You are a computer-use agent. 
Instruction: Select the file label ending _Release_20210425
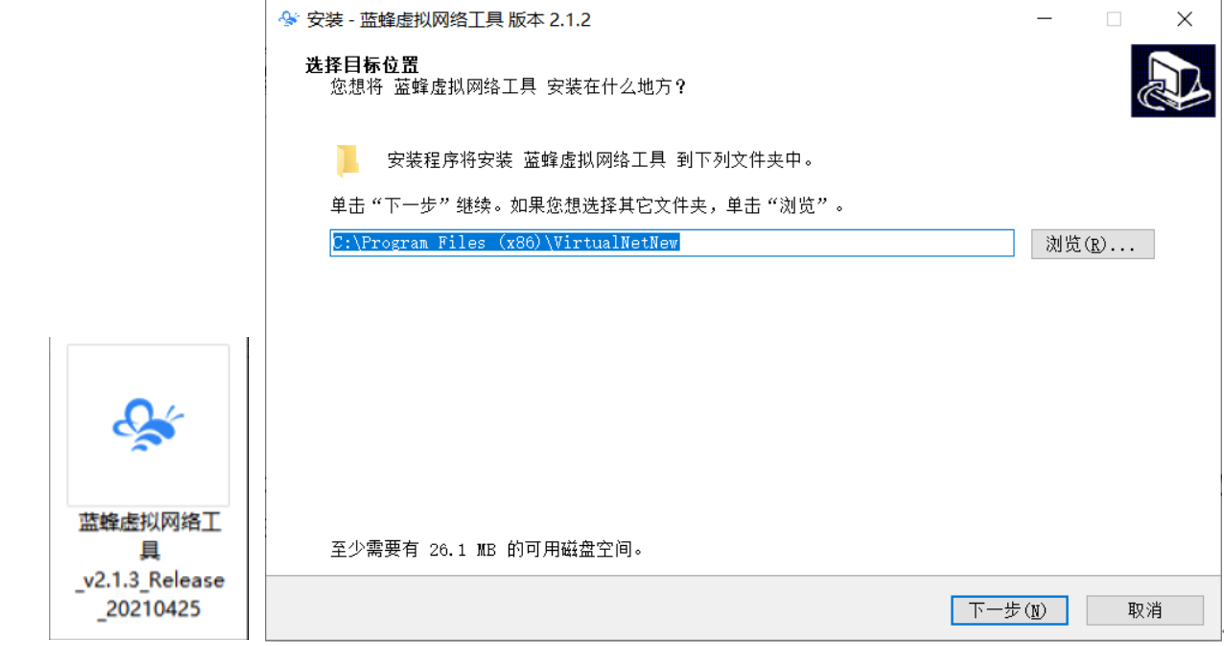coord(149,565)
